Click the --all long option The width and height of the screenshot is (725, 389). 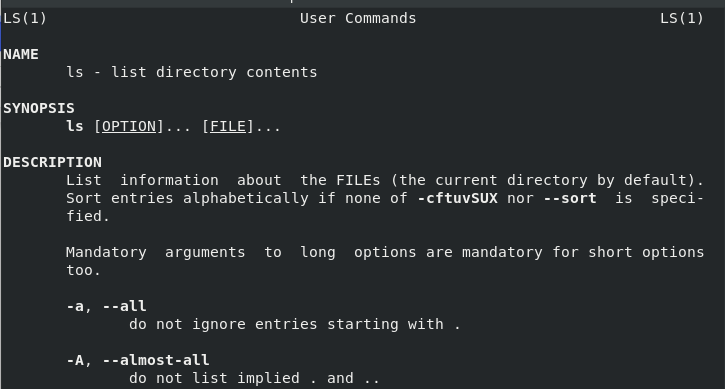coord(124,306)
